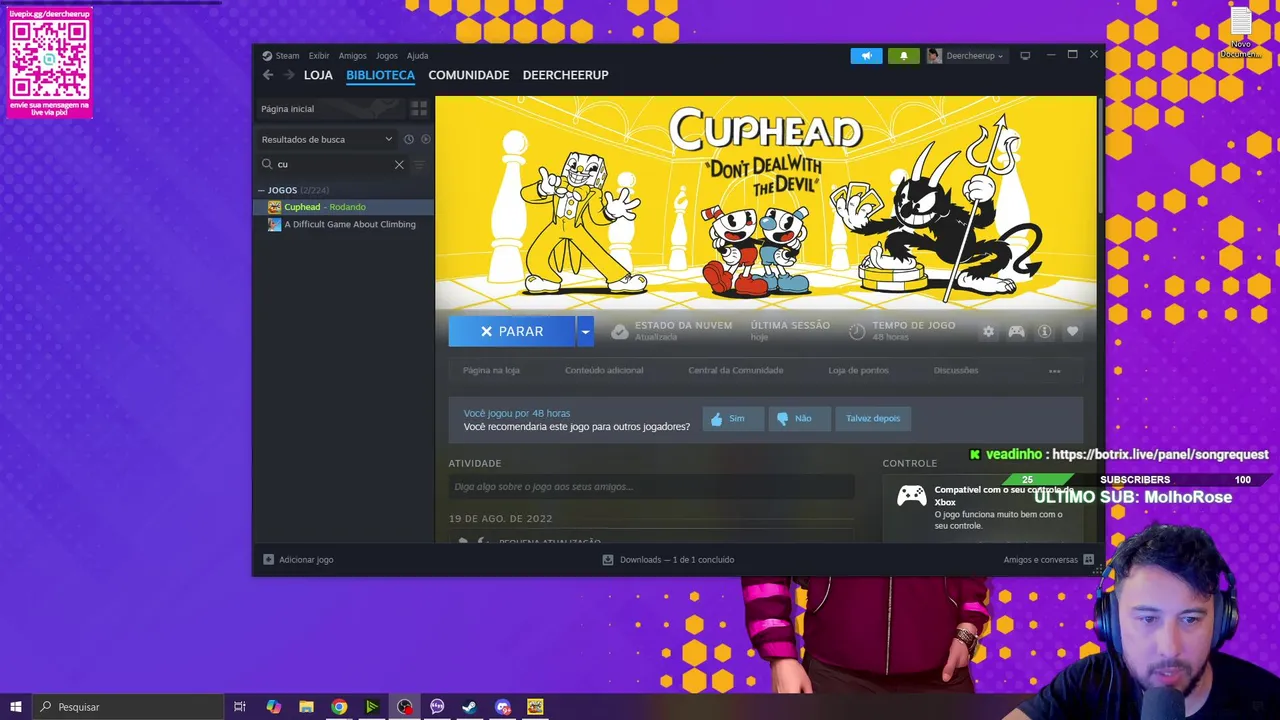1280x720 pixels.
Task: Open File Explorer from taskbar
Action: point(306,707)
